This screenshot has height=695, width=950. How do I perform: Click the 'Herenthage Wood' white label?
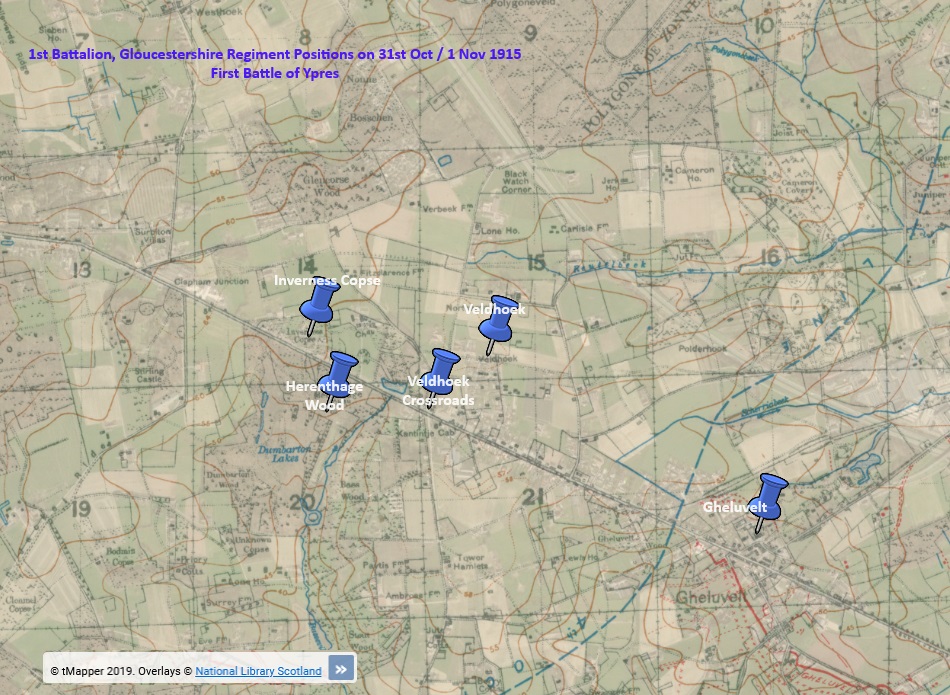tap(324, 395)
